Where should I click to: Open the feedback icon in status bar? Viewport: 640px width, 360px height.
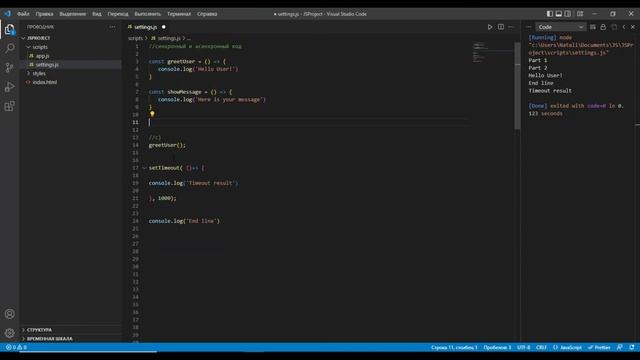coord(620,347)
